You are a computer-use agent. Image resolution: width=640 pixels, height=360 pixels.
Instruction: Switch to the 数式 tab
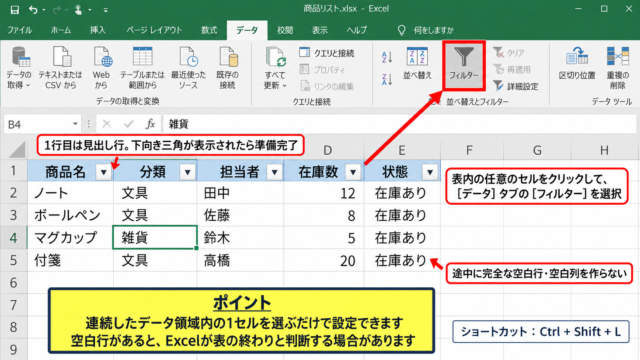coord(209,30)
